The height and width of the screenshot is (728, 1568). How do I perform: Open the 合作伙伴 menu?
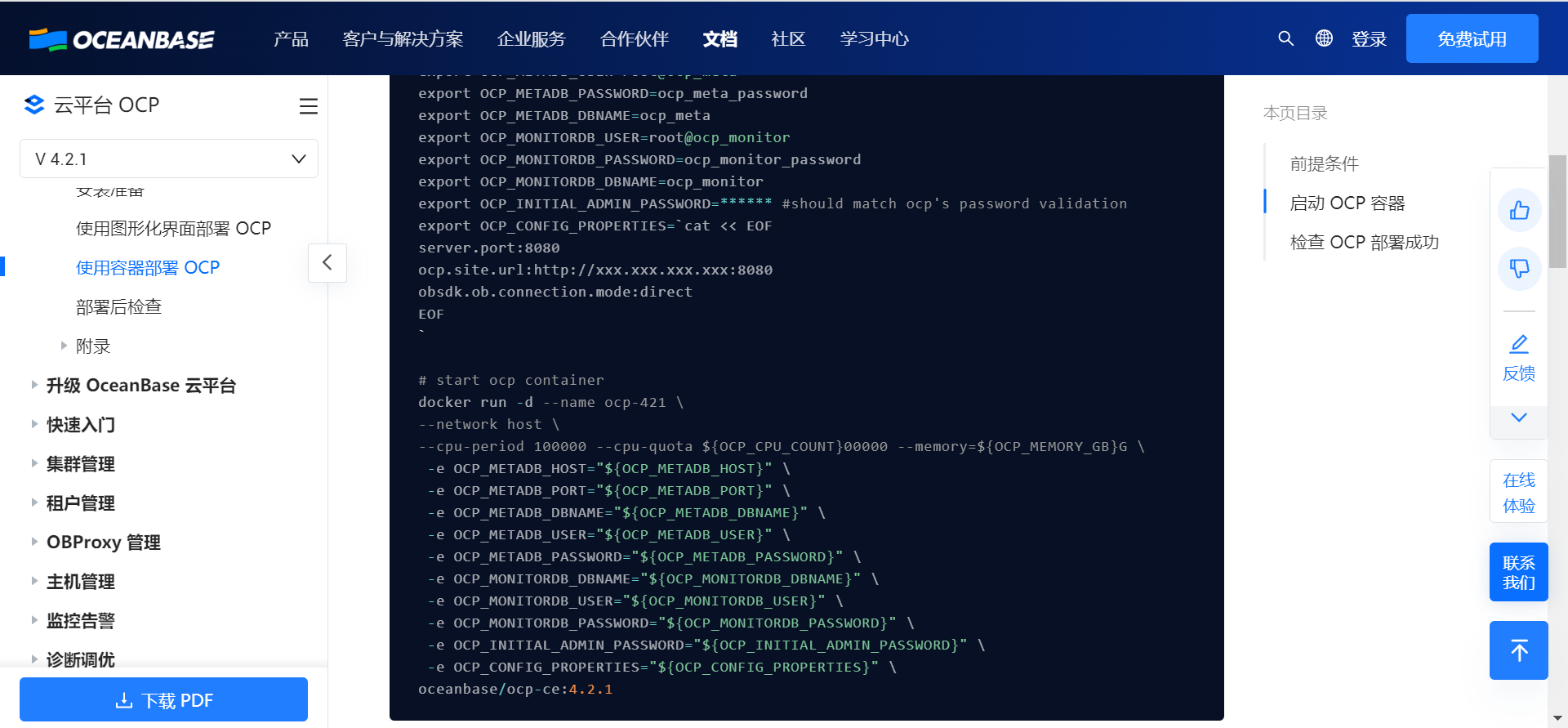[634, 39]
